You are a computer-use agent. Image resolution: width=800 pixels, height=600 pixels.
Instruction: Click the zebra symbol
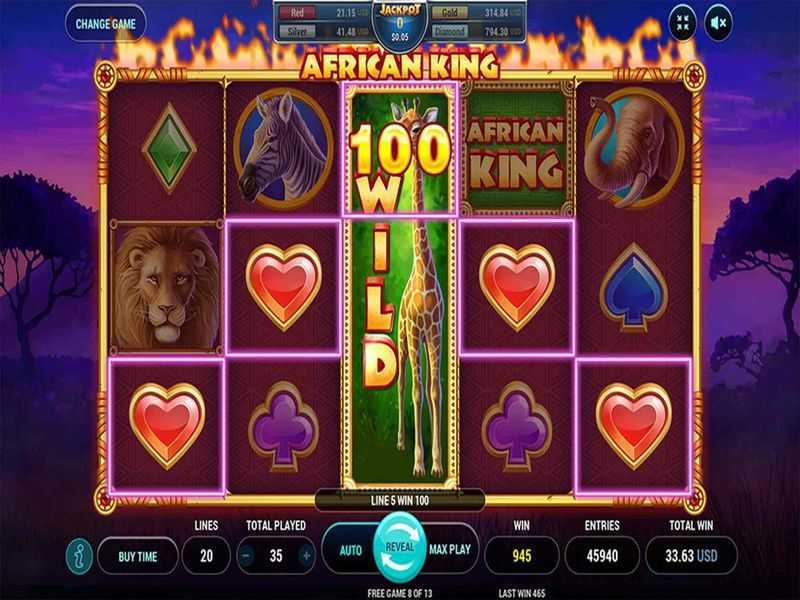click(284, 148)
